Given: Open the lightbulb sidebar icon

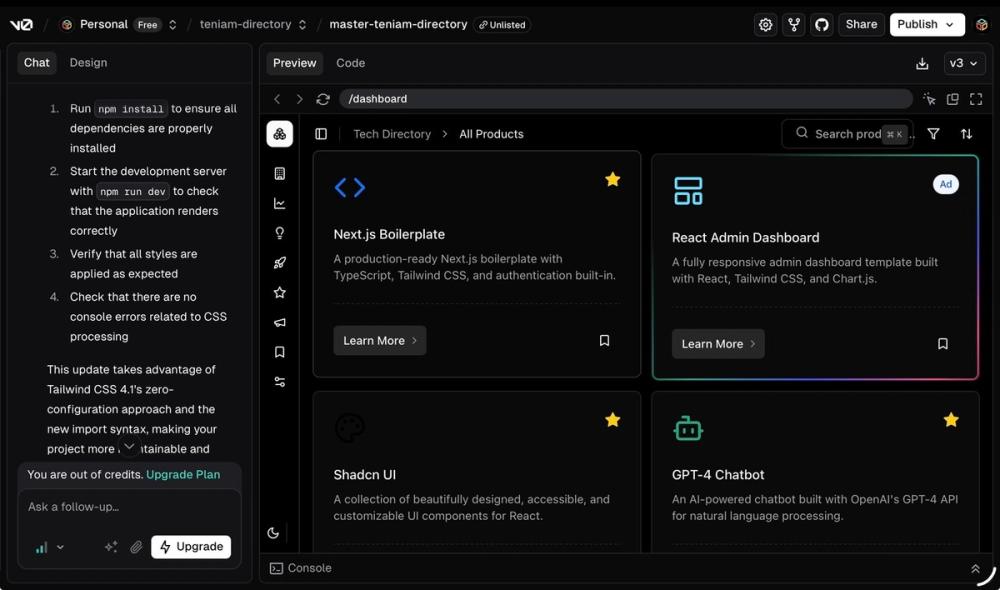Looking at the screenshot, I should [279, 233].
